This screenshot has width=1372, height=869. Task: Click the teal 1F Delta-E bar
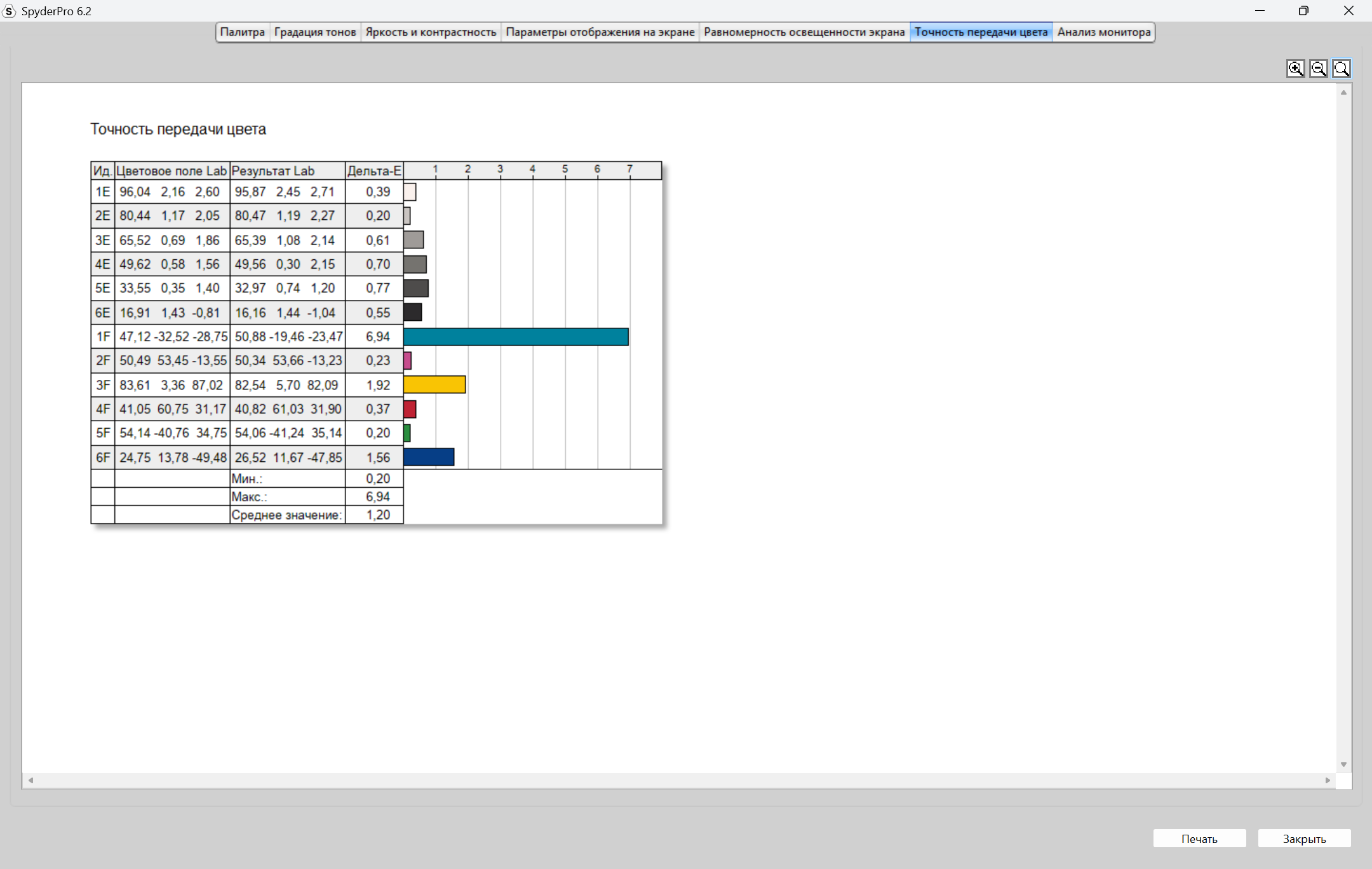(516, 337)
